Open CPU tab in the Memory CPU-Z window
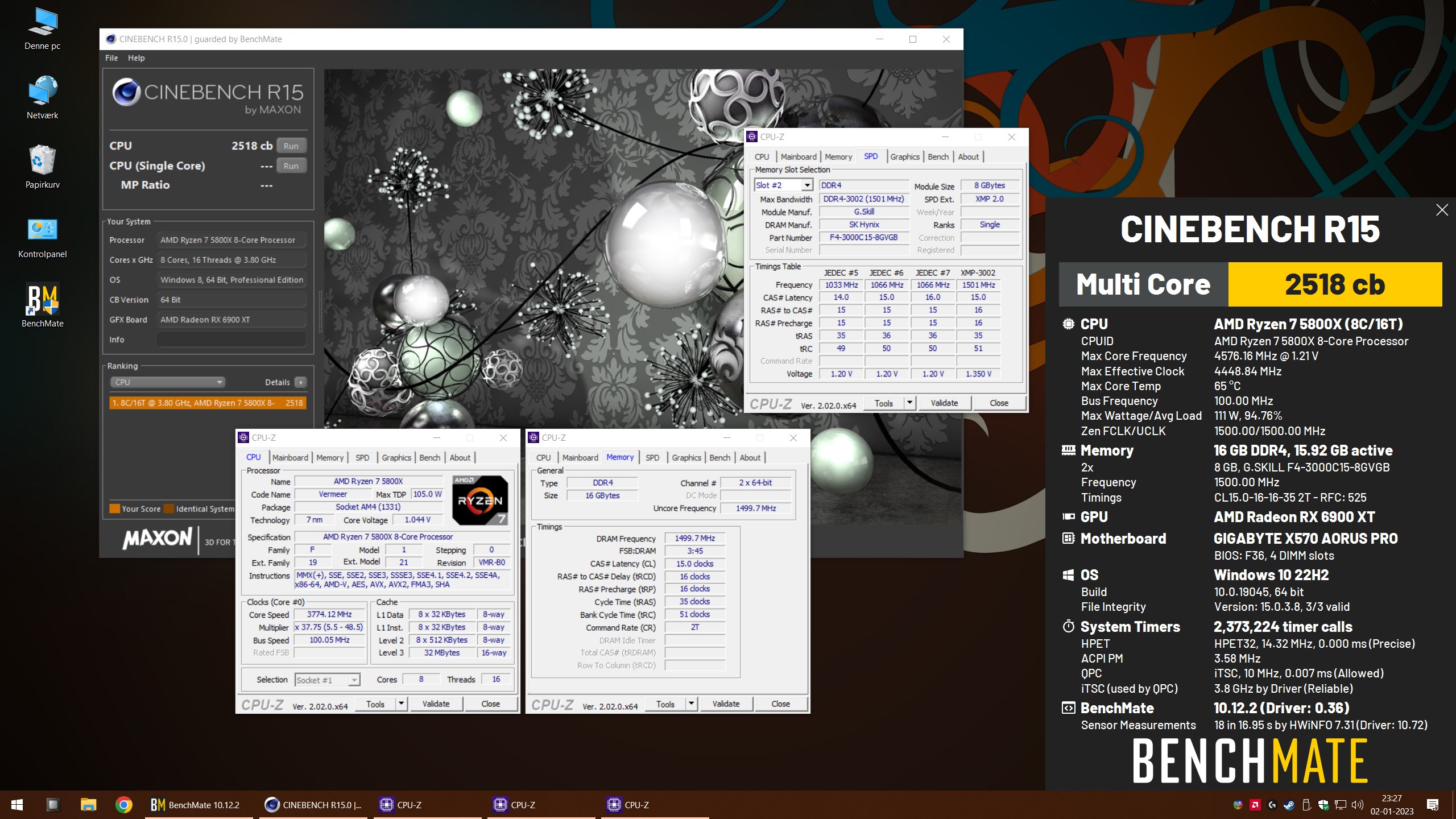The image size is (1456, 819). pyautogui.click(x=543, y=458)
